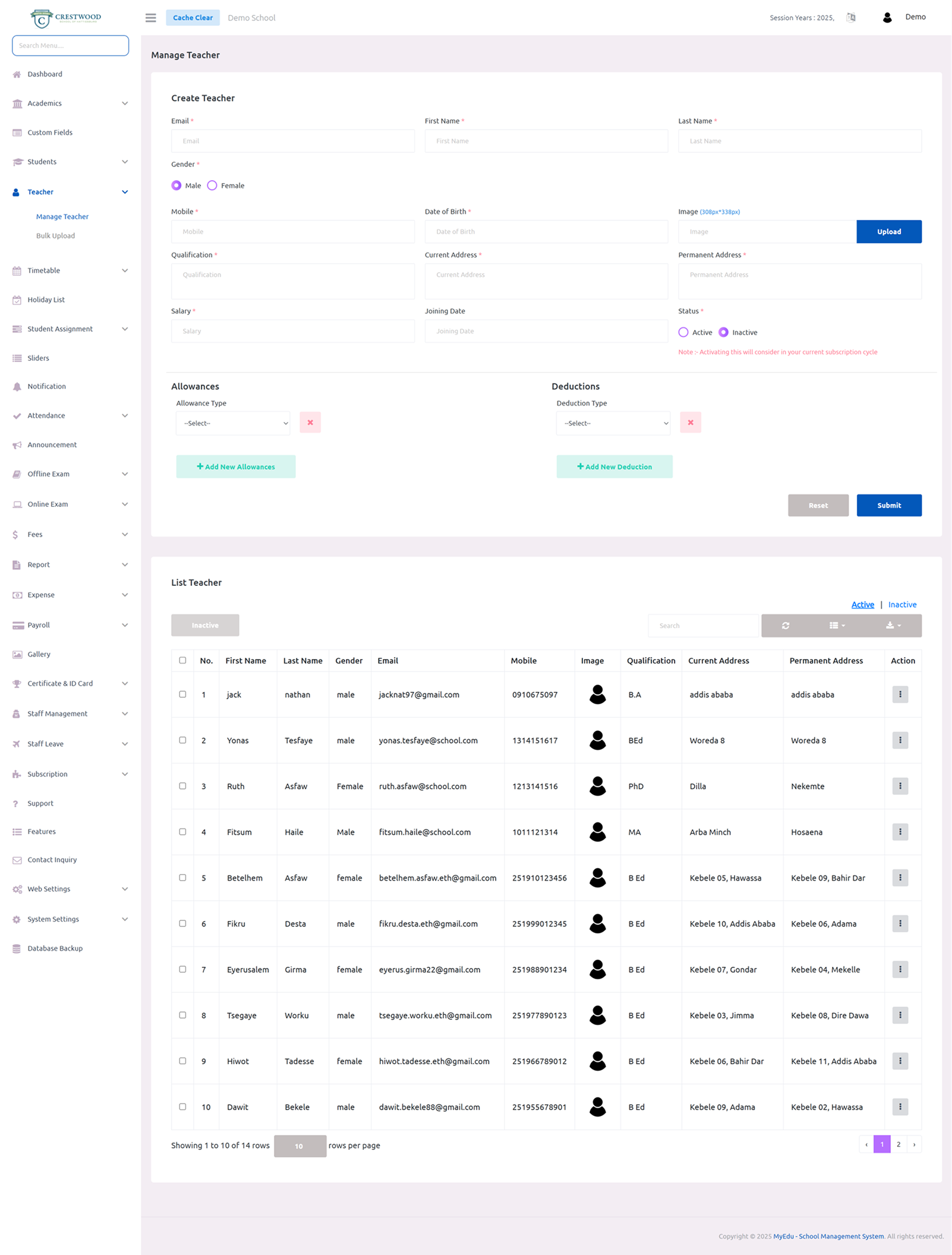Select Female gender radio button
Image resolution: width=952 pixels, height=1255 pixels.
(212, 185)
